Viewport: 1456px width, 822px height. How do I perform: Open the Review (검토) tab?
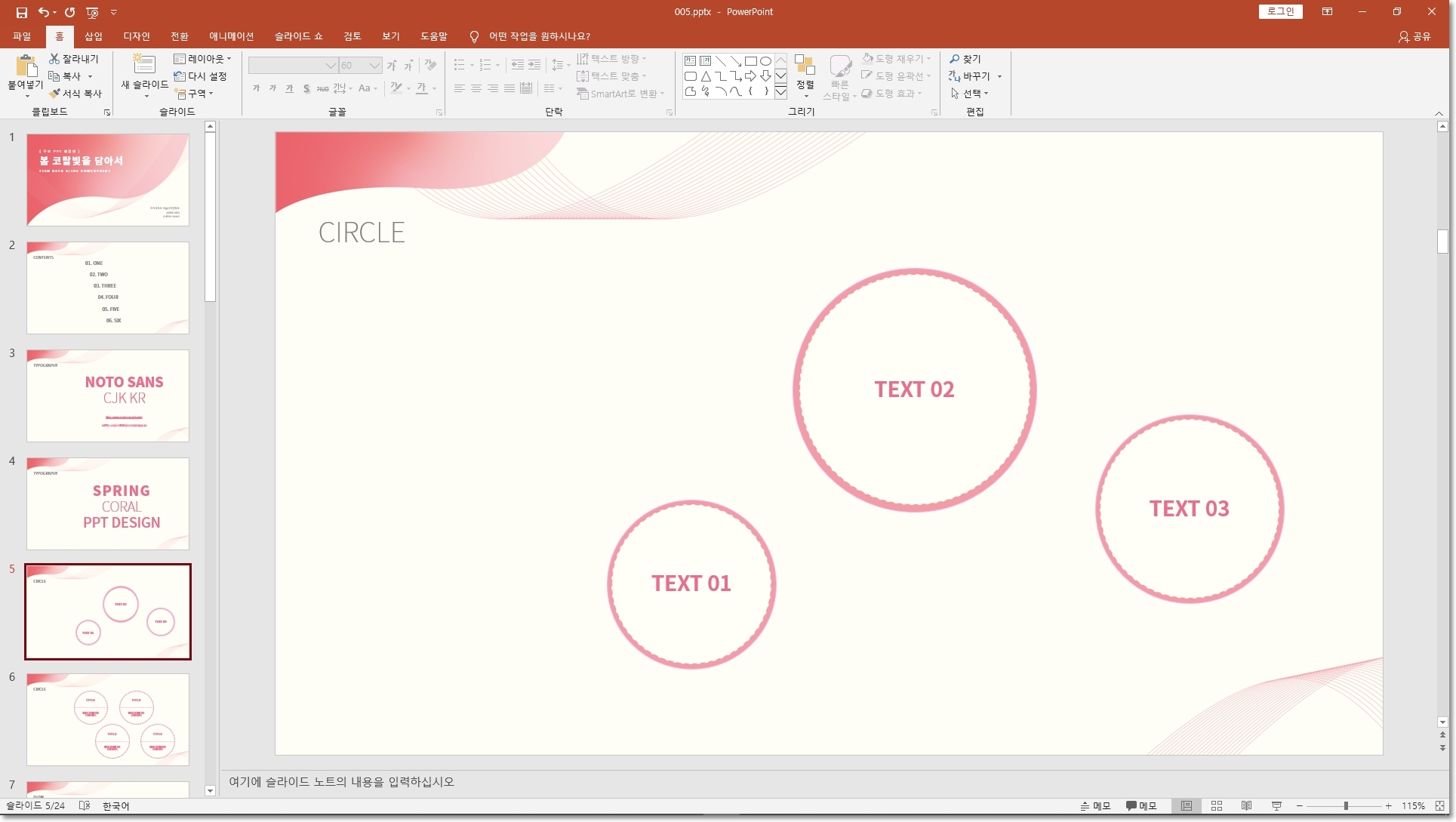pyautogui.click(x=352, y=36)
